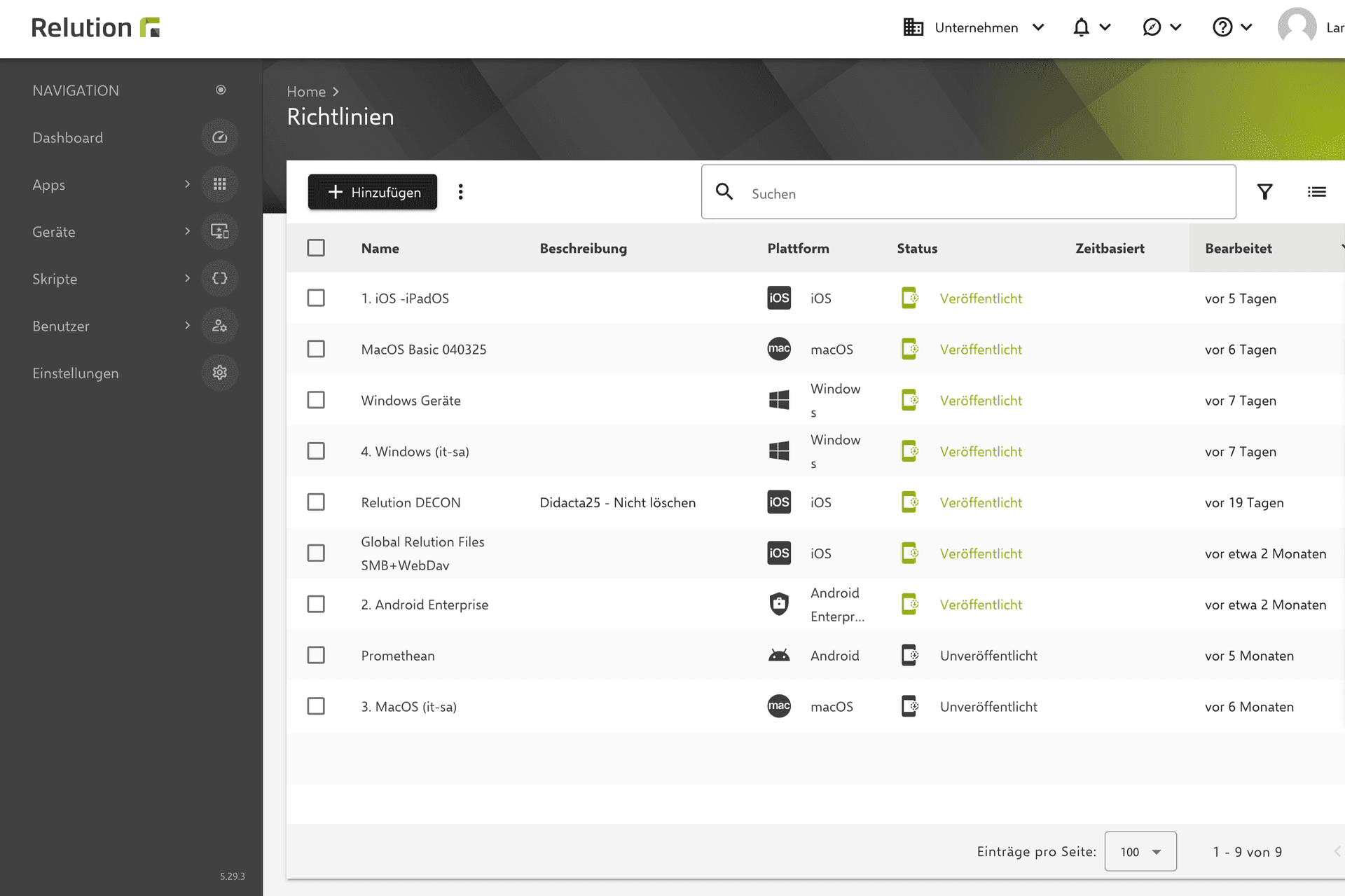Sort by the Plattform column header

[798, 248]
